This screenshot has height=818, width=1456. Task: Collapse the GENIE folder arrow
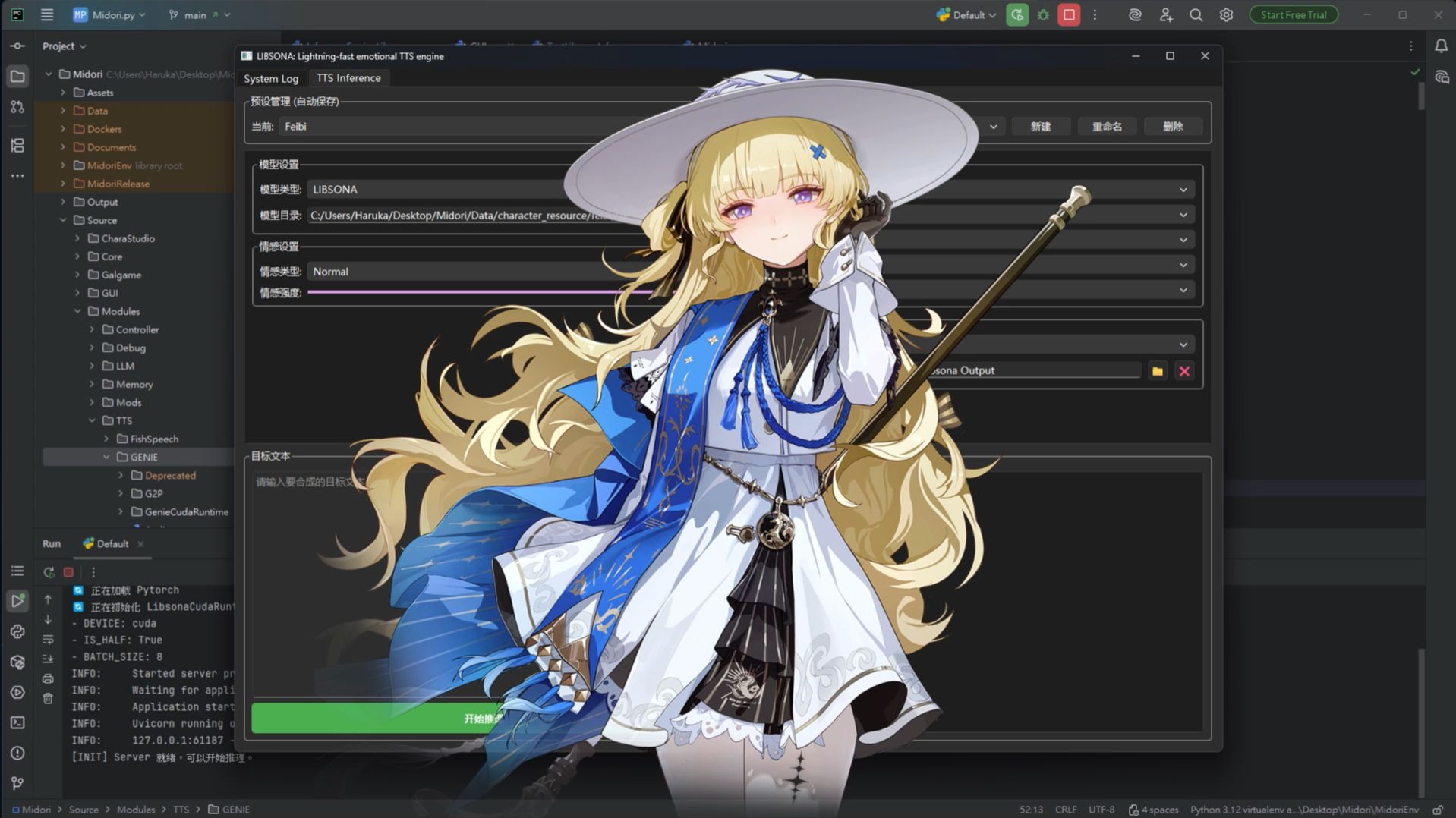tap(106, 457)
